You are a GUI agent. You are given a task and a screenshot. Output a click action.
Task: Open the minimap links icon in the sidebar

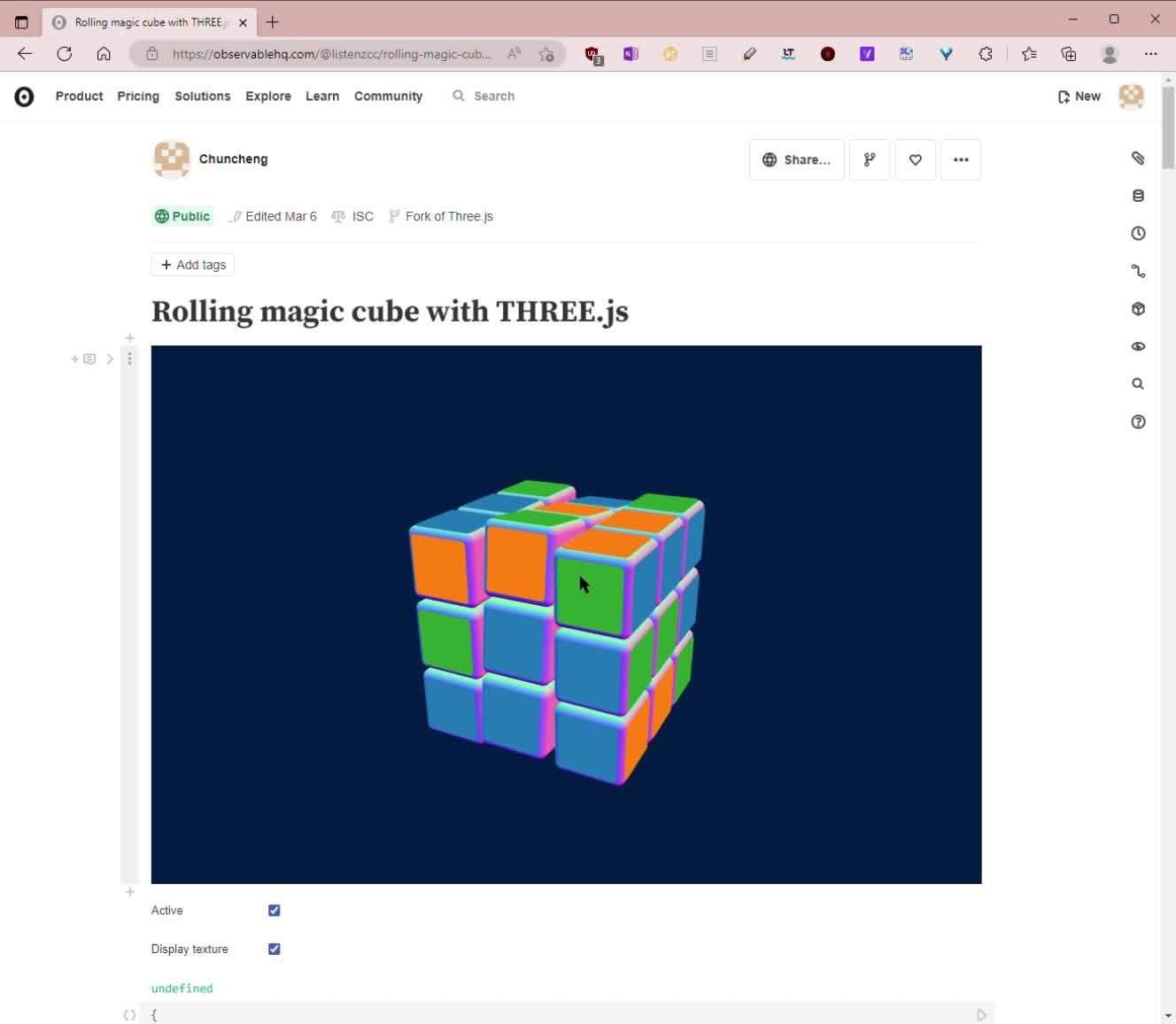pos(1138,270)
